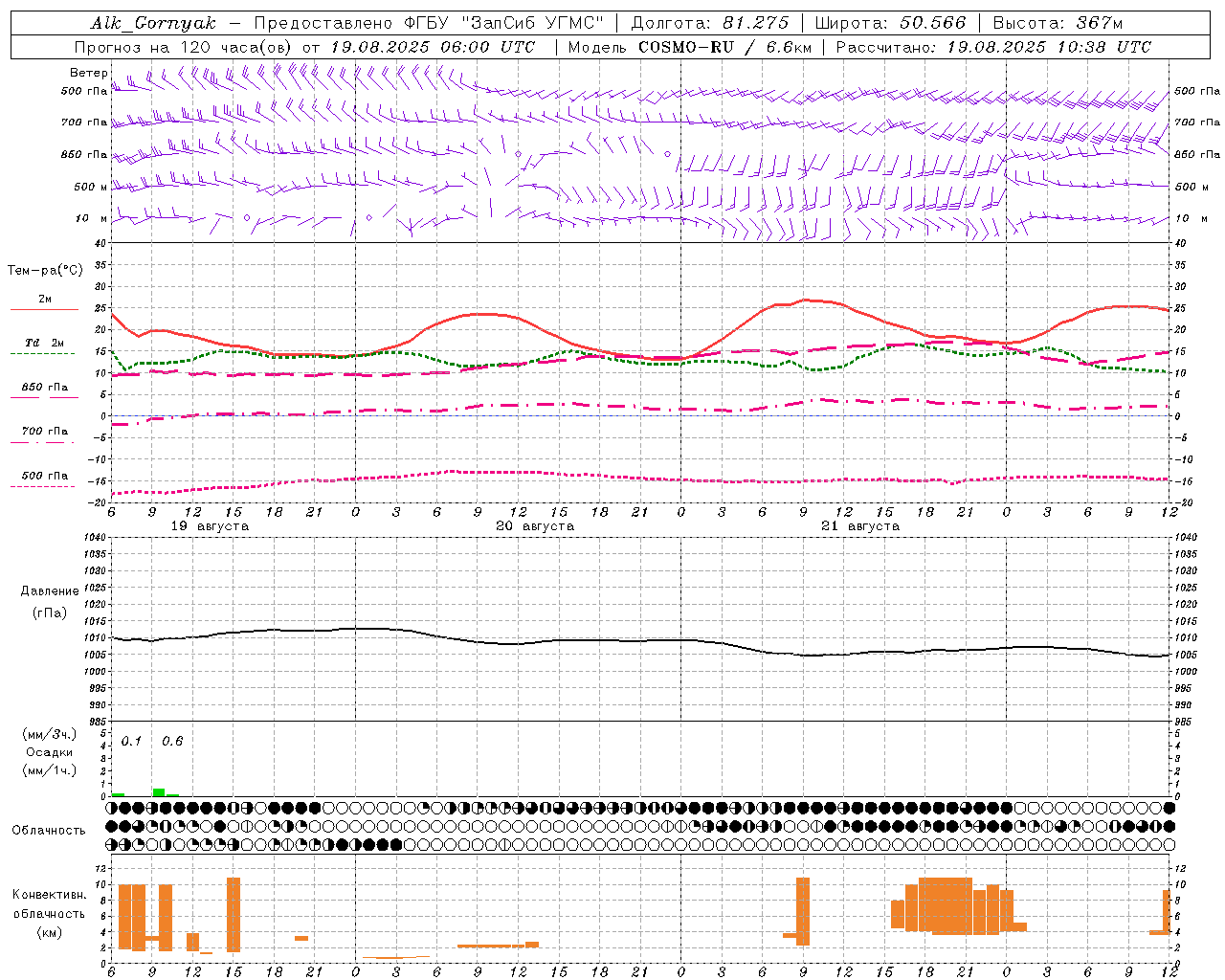Select the elevation text Высота: 367м
The image size is (1225, 980).
[1058, 23]
